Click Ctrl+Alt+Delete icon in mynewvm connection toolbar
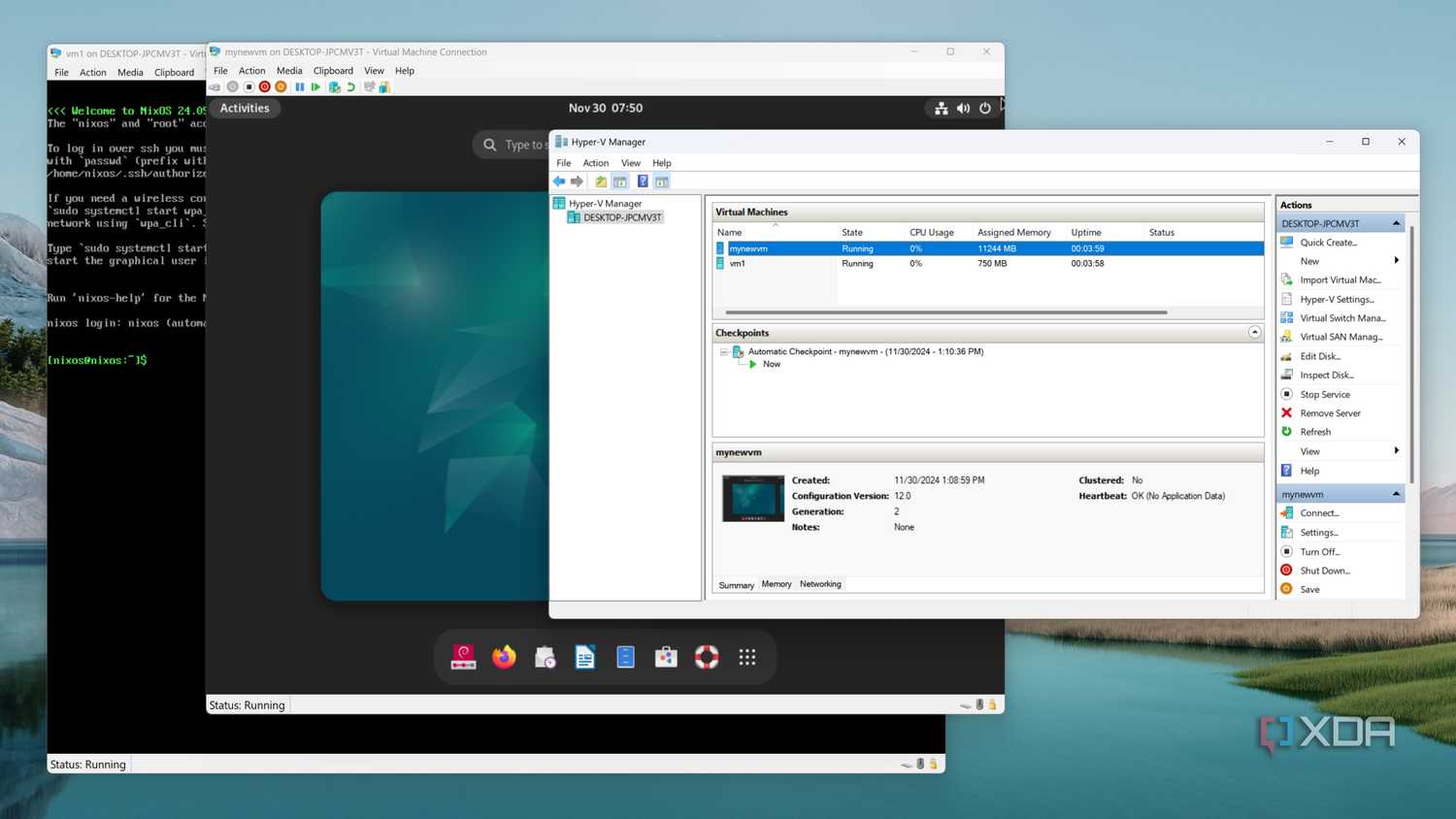1456x819 pixels. 215,87
